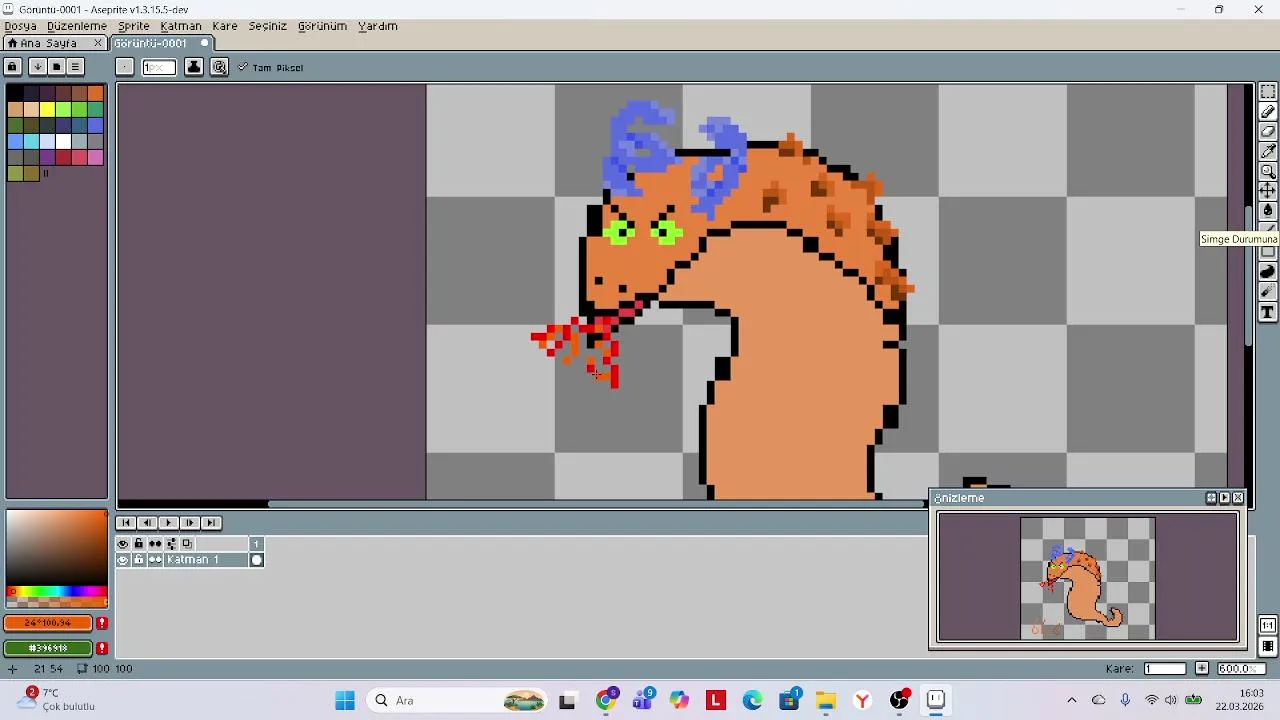Open the Sprite menu

[133, 26]
